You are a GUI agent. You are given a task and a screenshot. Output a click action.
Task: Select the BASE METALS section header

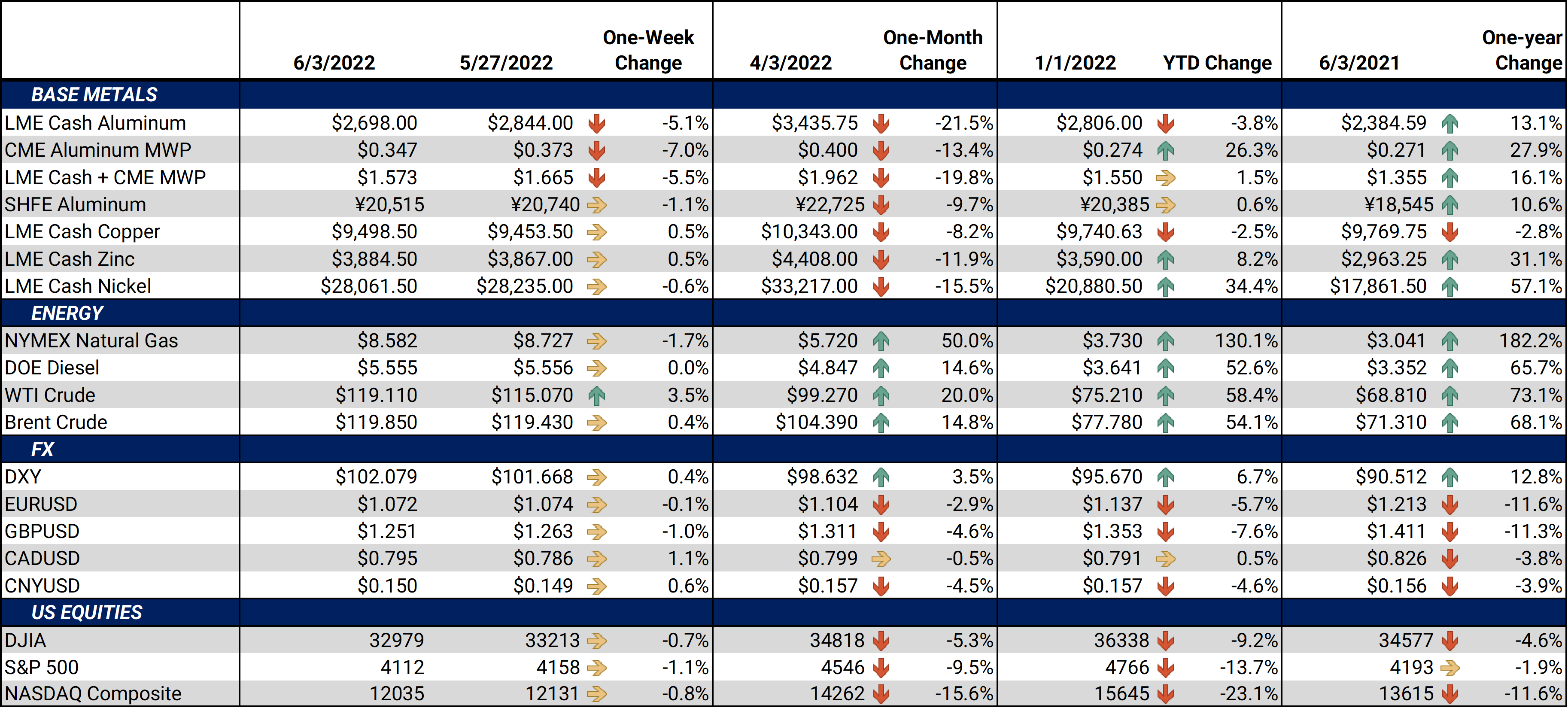(94, 94)
